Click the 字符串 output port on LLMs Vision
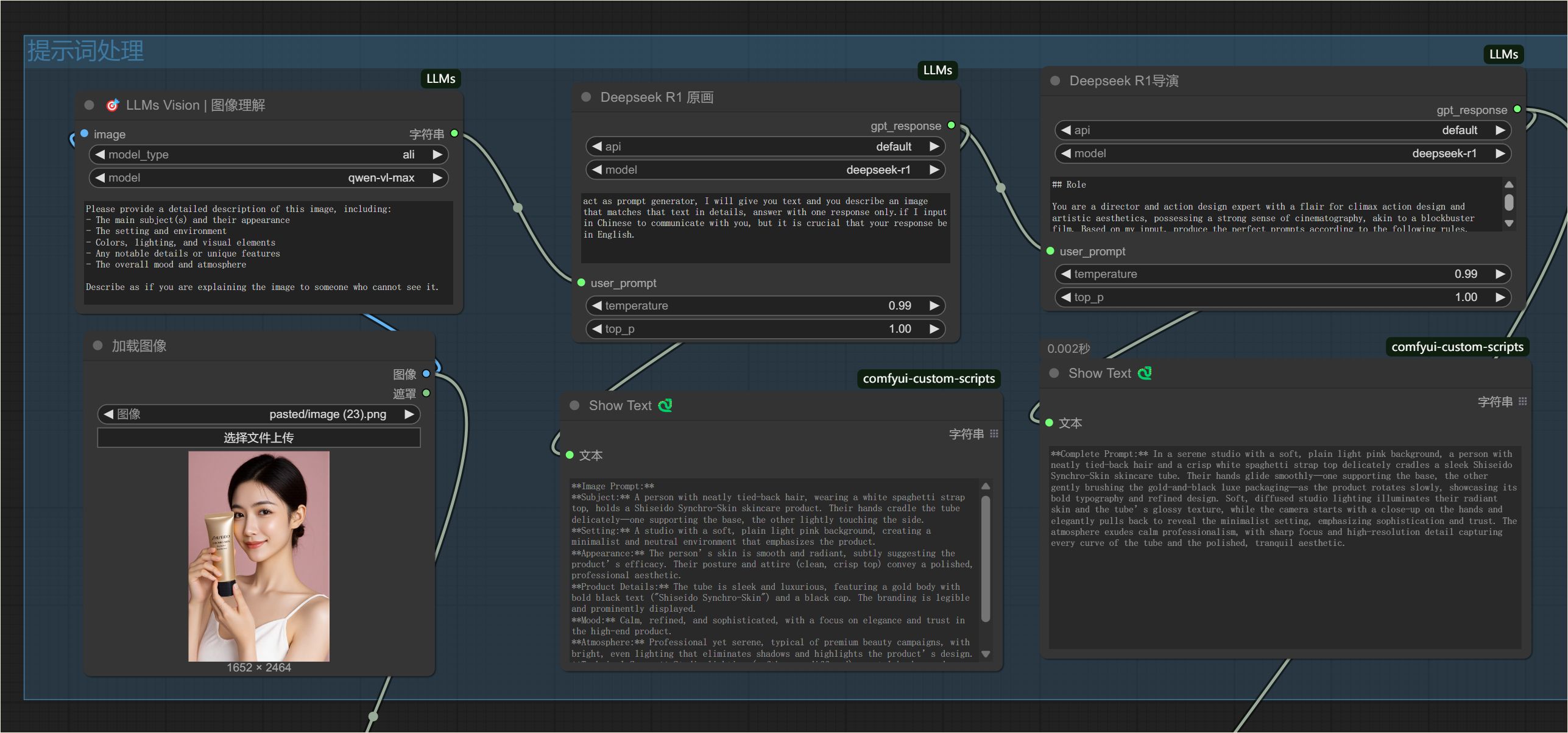 [454, 133]
